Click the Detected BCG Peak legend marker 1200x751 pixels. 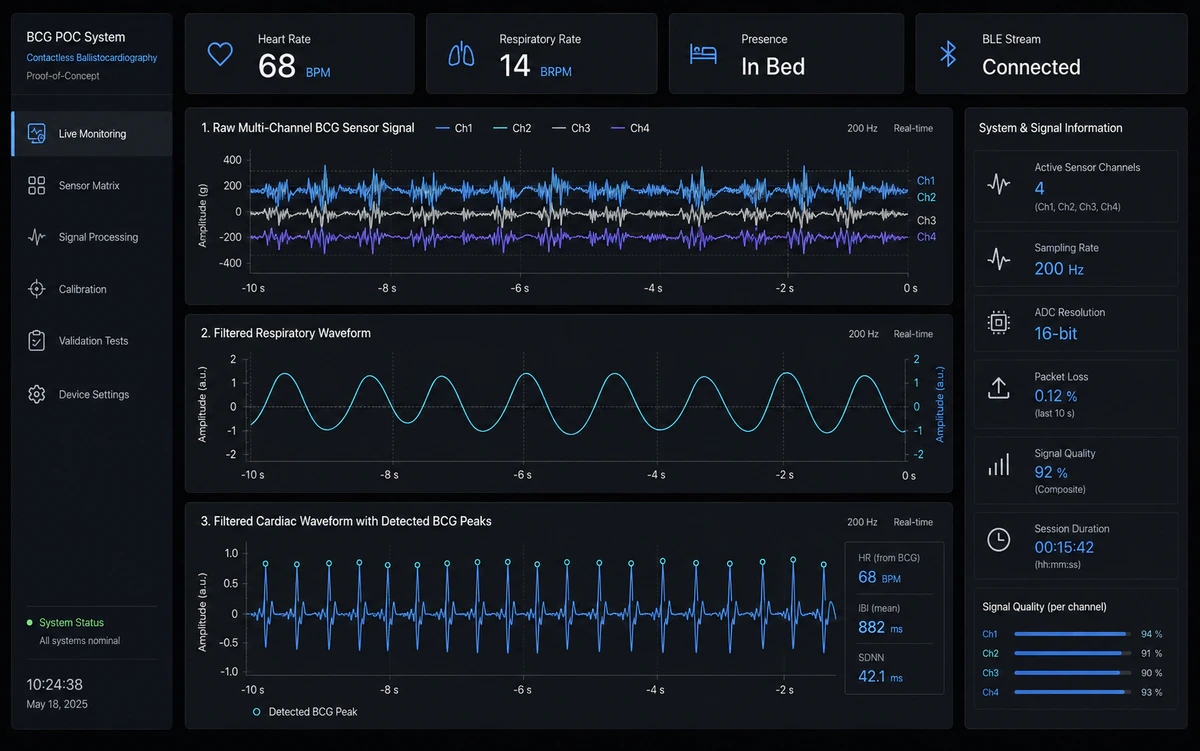[x=257, y=712]
